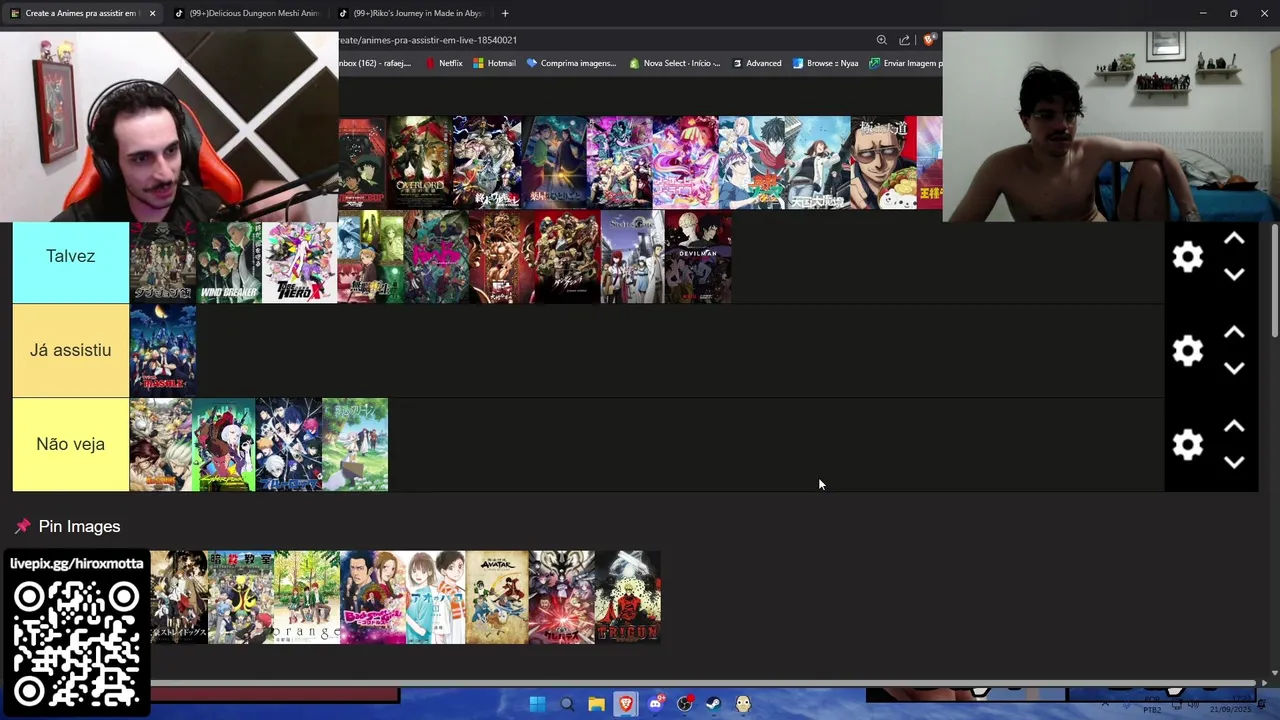Select Trigun poster in image pool
This screenshot has width=1280, height=720.
pos(627,597)
